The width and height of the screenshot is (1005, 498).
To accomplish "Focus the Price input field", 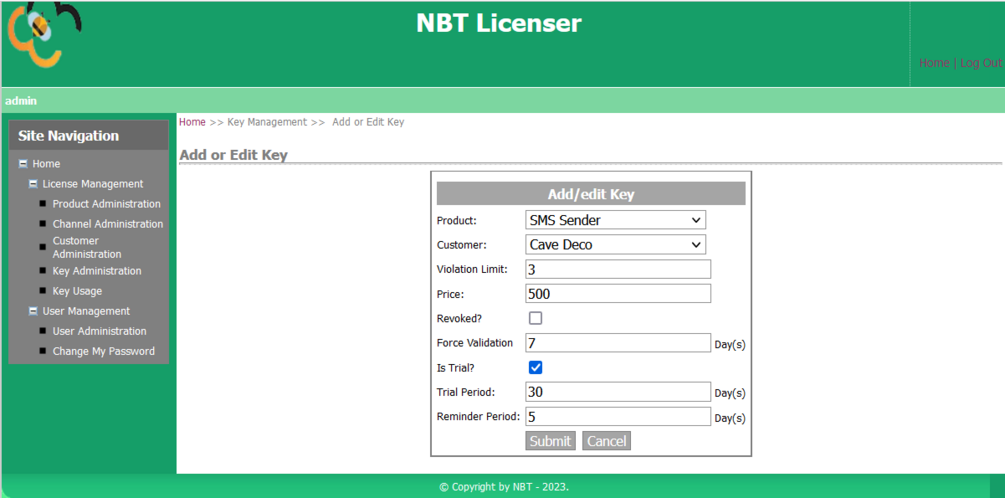I will coord(618,294).
